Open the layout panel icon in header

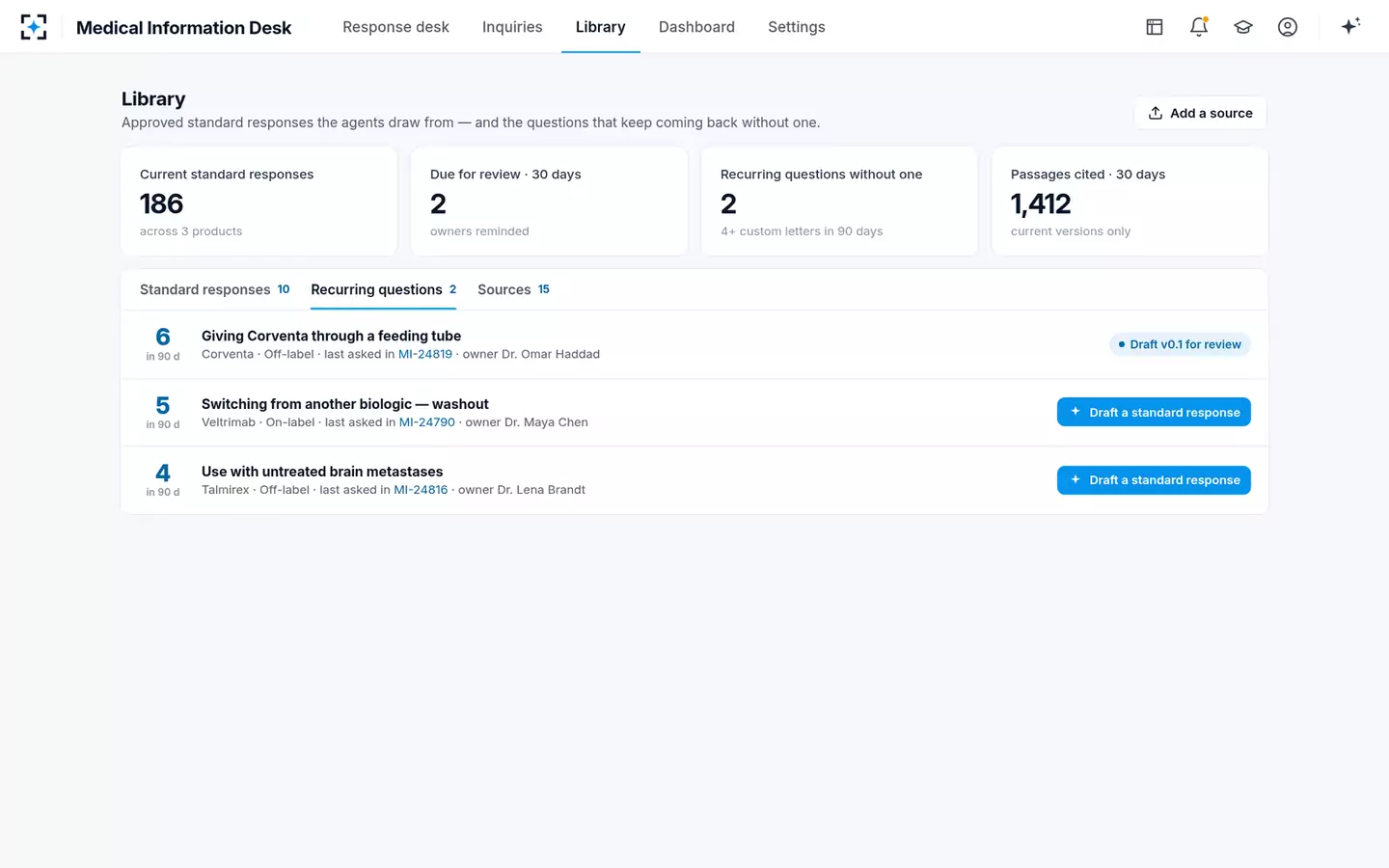(x=1155, y=27)
